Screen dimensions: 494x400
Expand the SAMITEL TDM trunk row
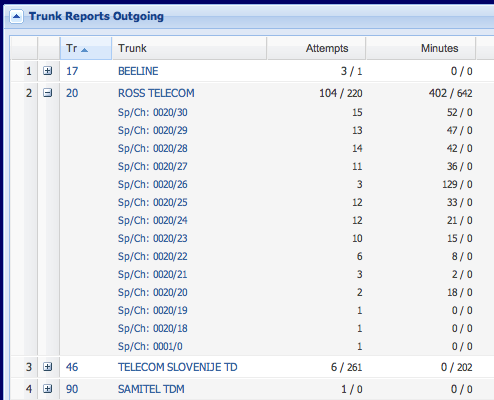pos(48,389)
